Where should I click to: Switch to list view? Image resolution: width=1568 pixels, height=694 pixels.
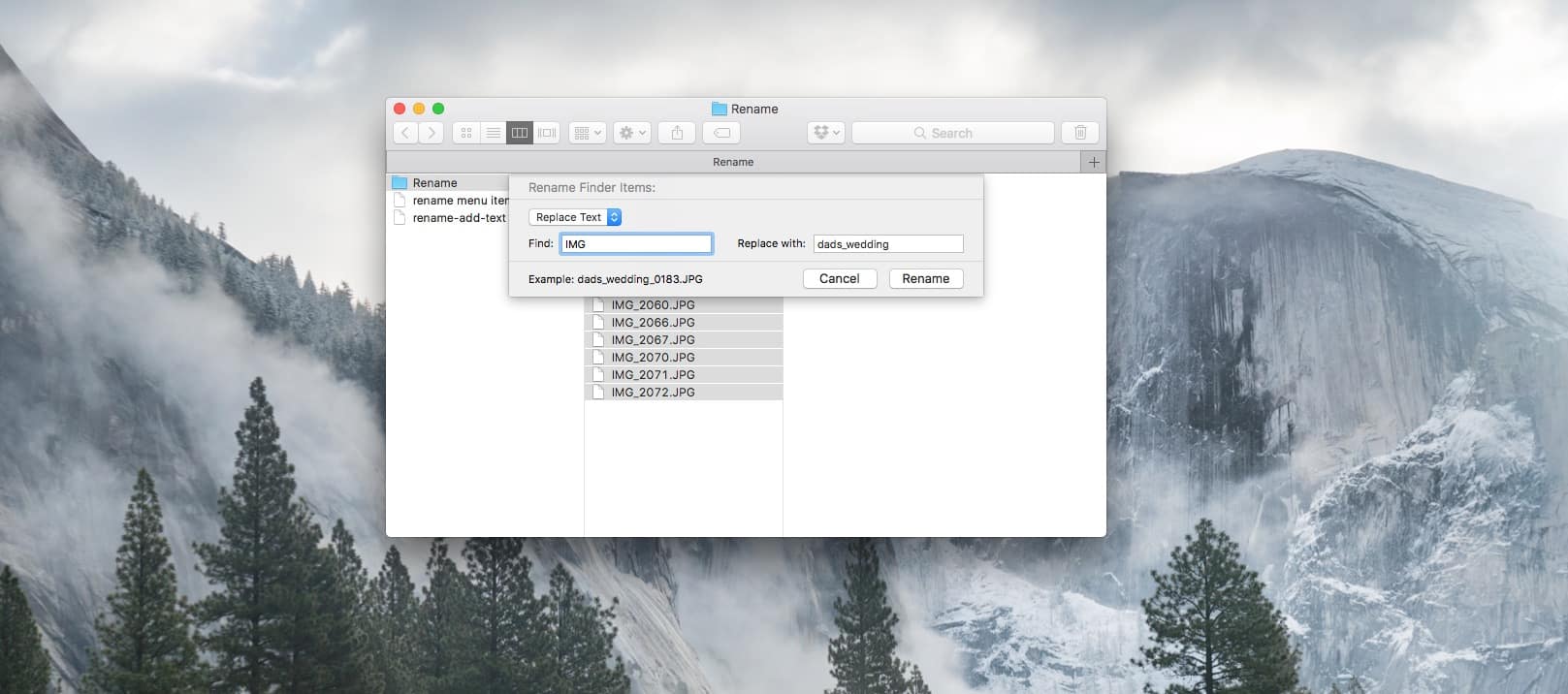click(x=493, y=133)
